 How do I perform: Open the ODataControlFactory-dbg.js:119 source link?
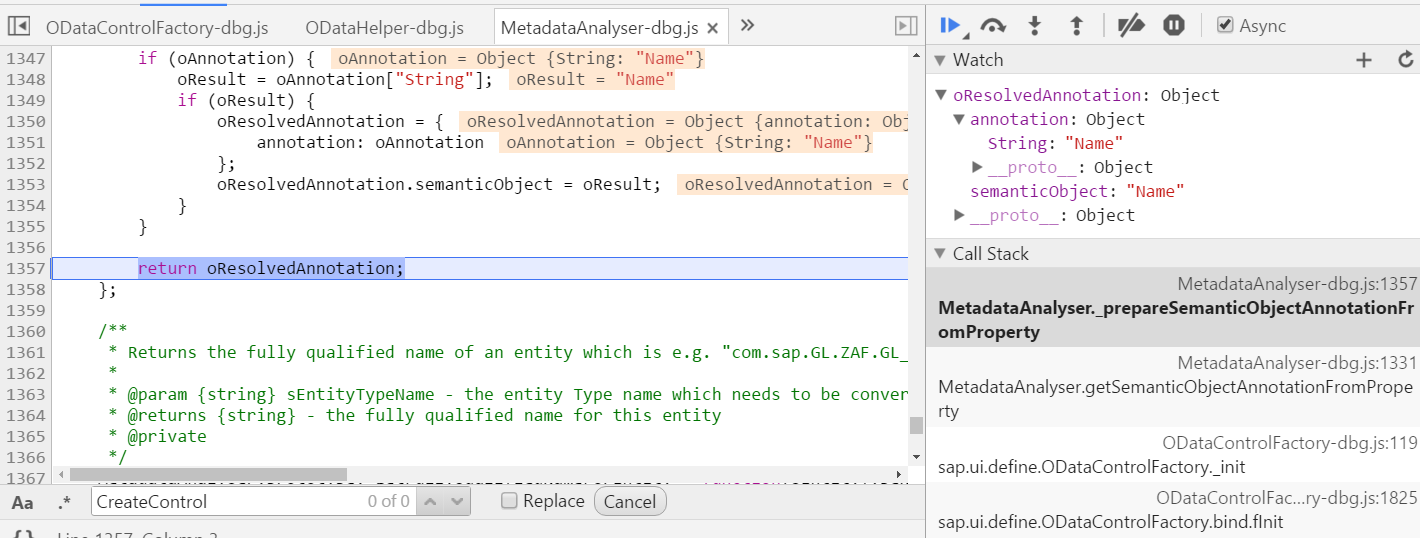tap(1290, 443)
